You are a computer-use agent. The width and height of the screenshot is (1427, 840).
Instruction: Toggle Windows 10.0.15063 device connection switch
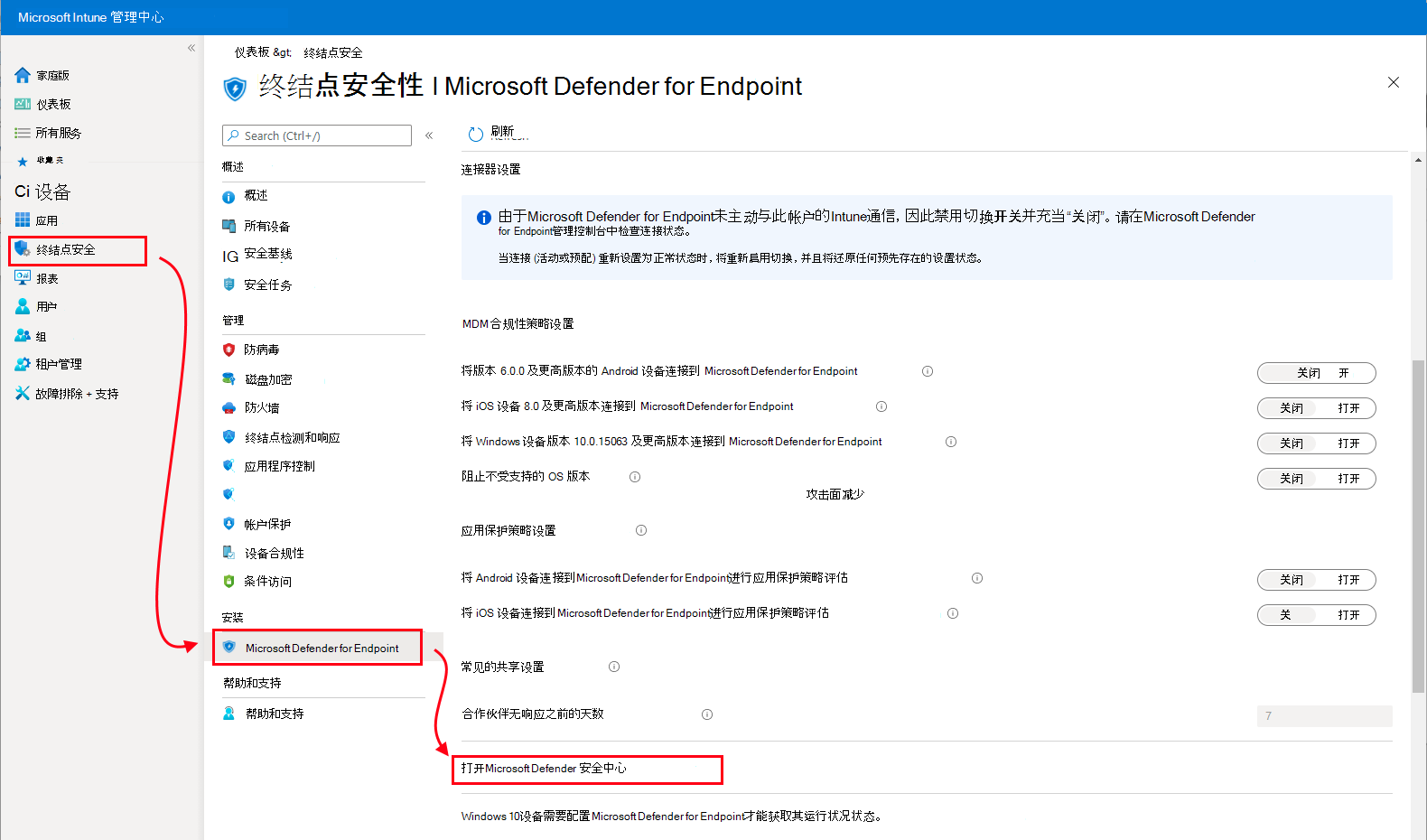coord(1316,443)
